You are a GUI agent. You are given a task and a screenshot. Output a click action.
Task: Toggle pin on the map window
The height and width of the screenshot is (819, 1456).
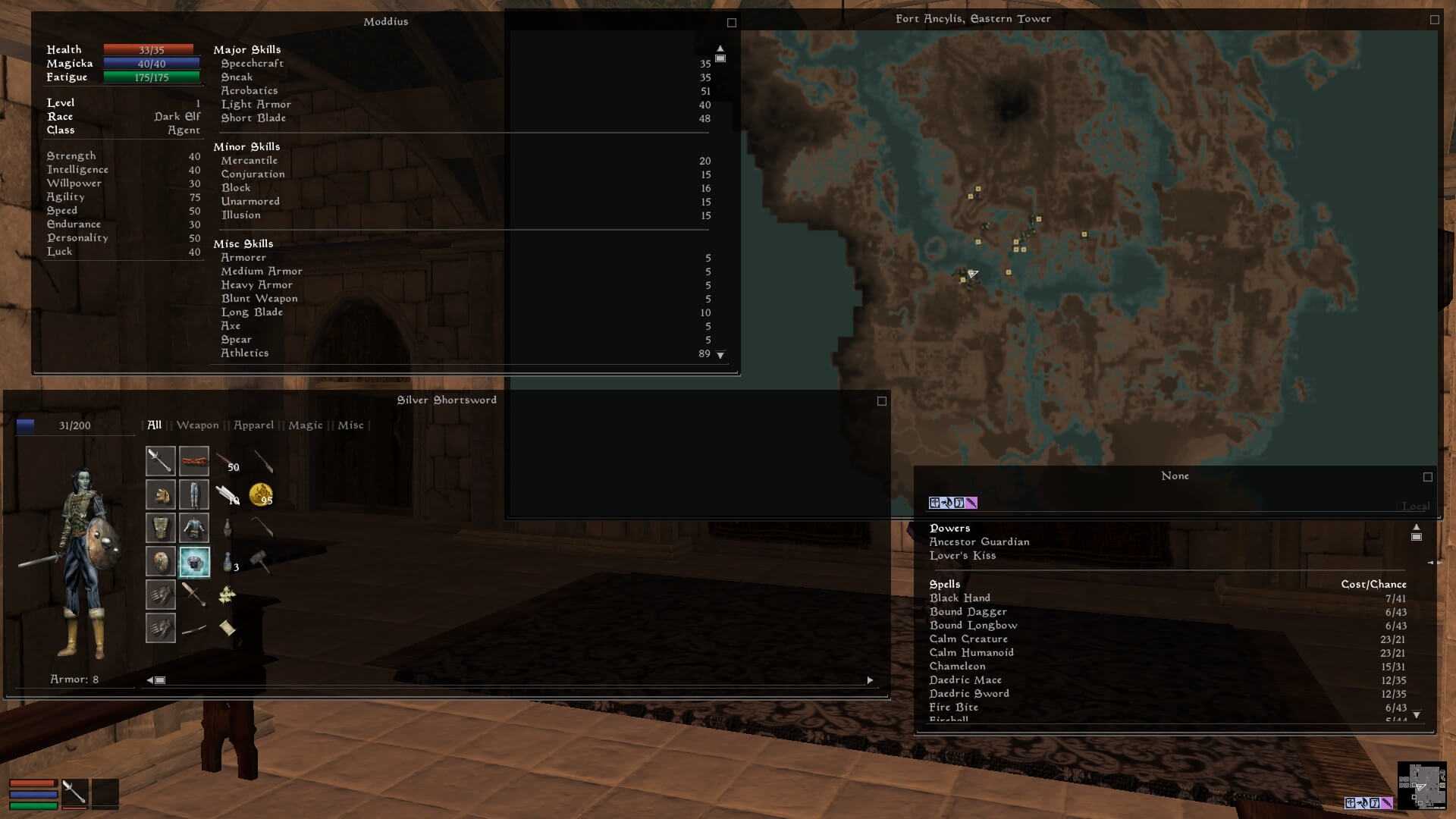1434,20
